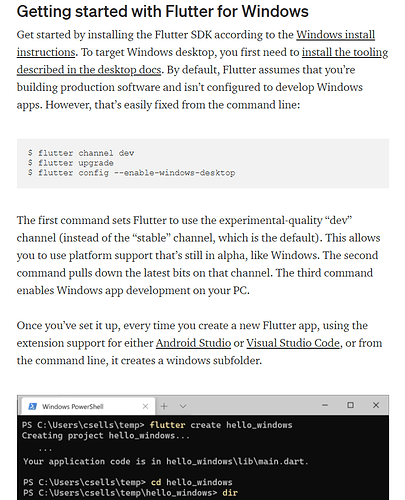Screen dimensions: 405x500
Task: Minimize the PowerShell window
Action: (325, 405)
